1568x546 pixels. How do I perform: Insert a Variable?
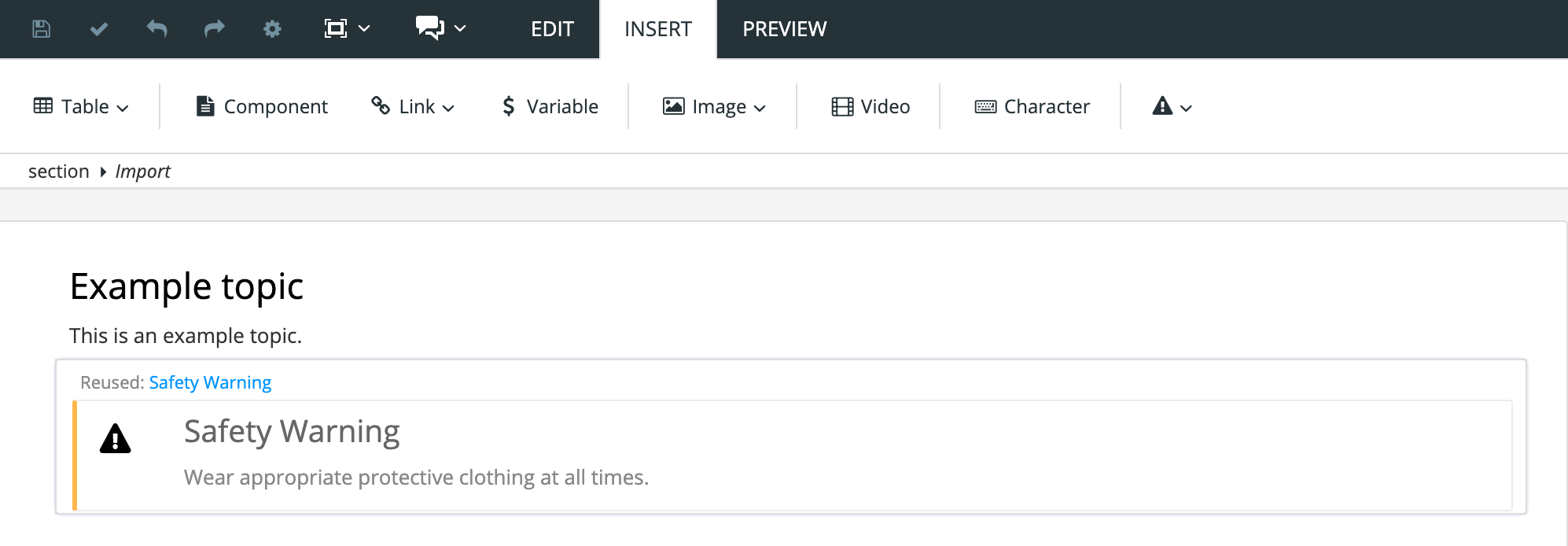click(550, 106)
